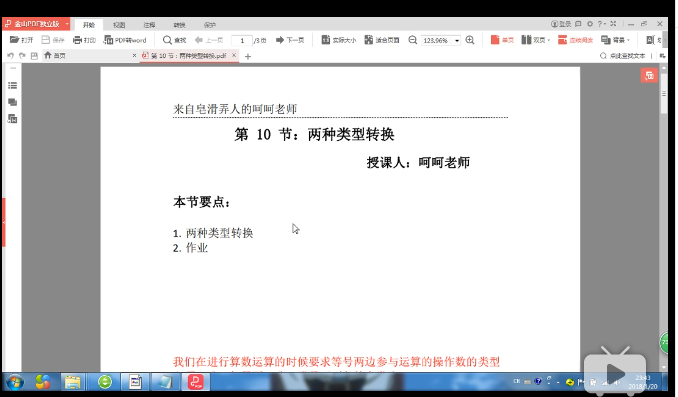Click the Redo arrow icon
678x397 pixels.
point(22,55)
